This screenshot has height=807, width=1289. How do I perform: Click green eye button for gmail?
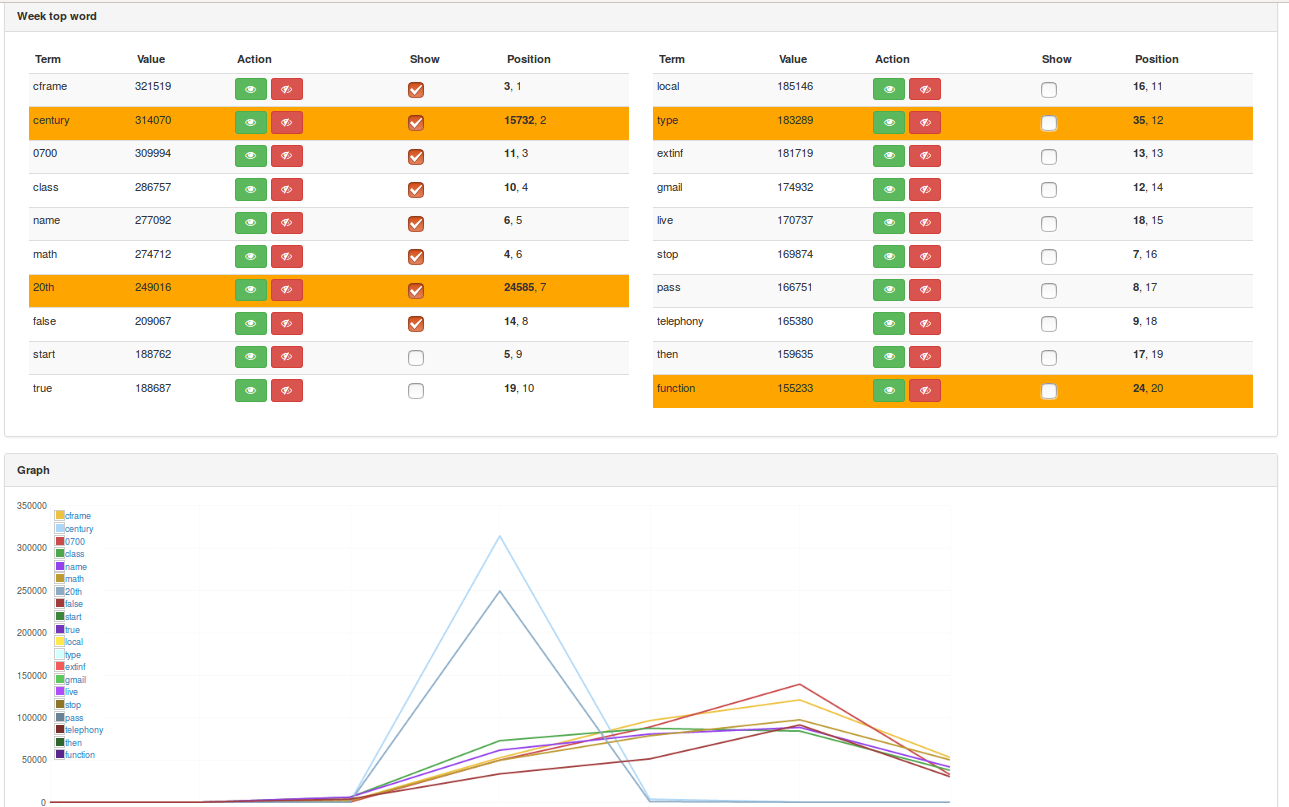pyautogui.click(x=888, y=190)
